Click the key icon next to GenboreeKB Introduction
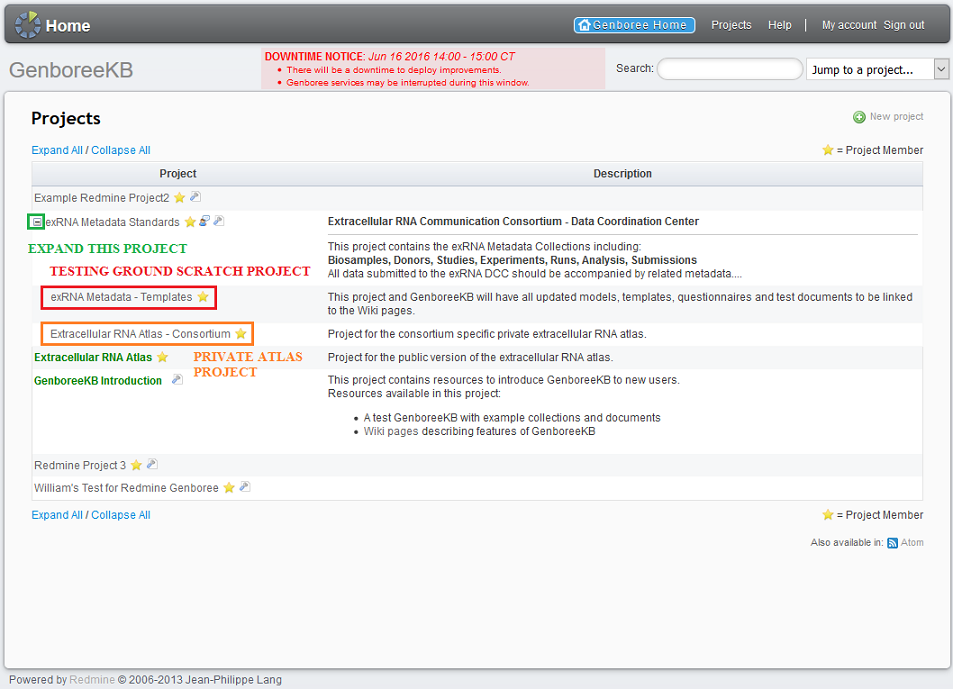This screenshot has width=953, height=689. coord(177,380)
